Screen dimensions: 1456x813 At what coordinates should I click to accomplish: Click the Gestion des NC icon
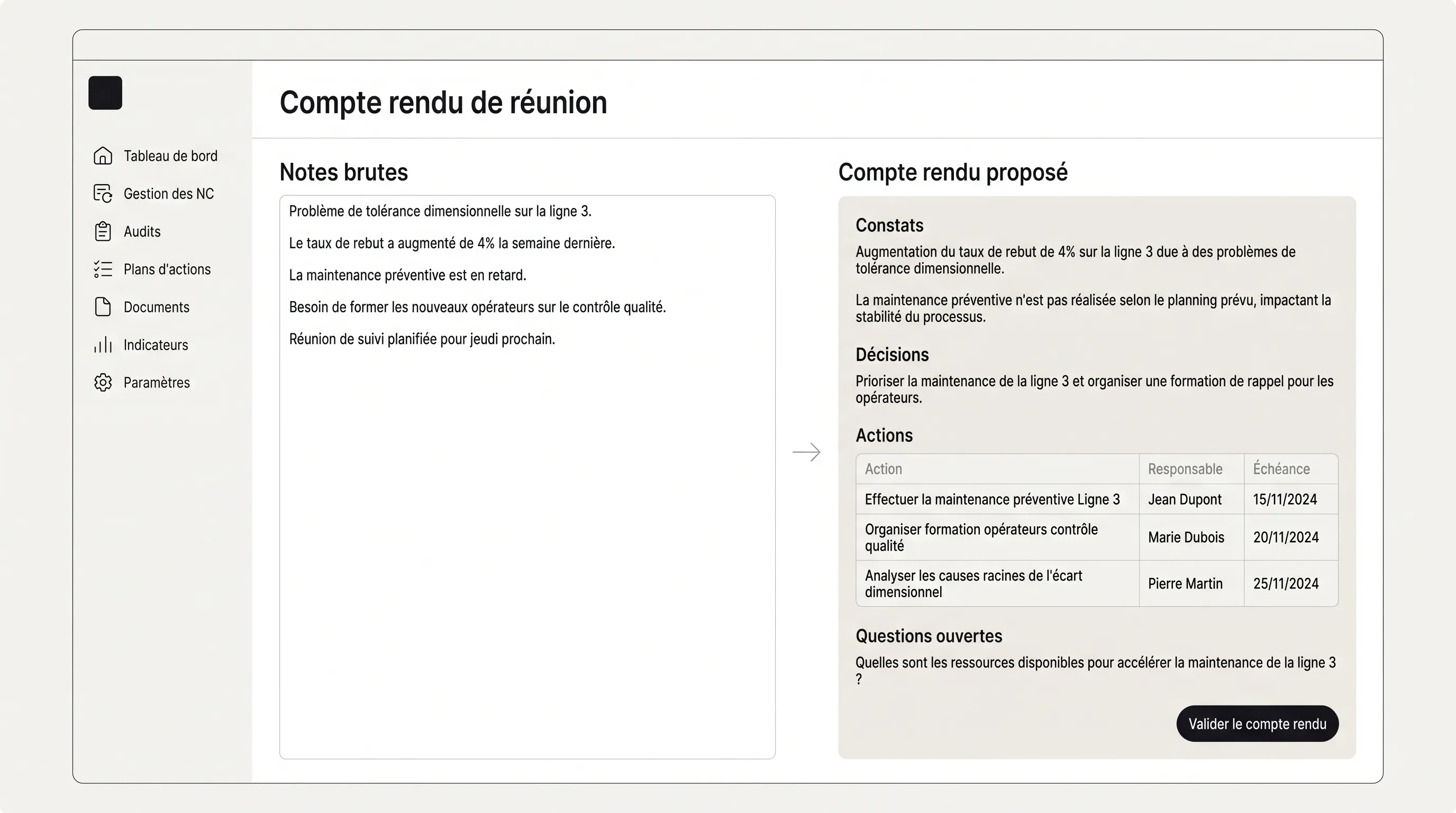click(103, 193)
